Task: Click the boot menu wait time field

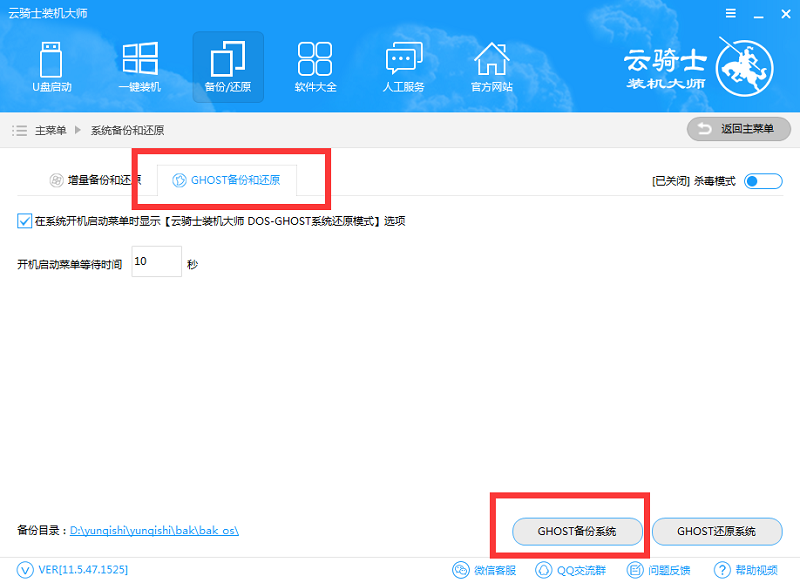Action: coord(157,262)
